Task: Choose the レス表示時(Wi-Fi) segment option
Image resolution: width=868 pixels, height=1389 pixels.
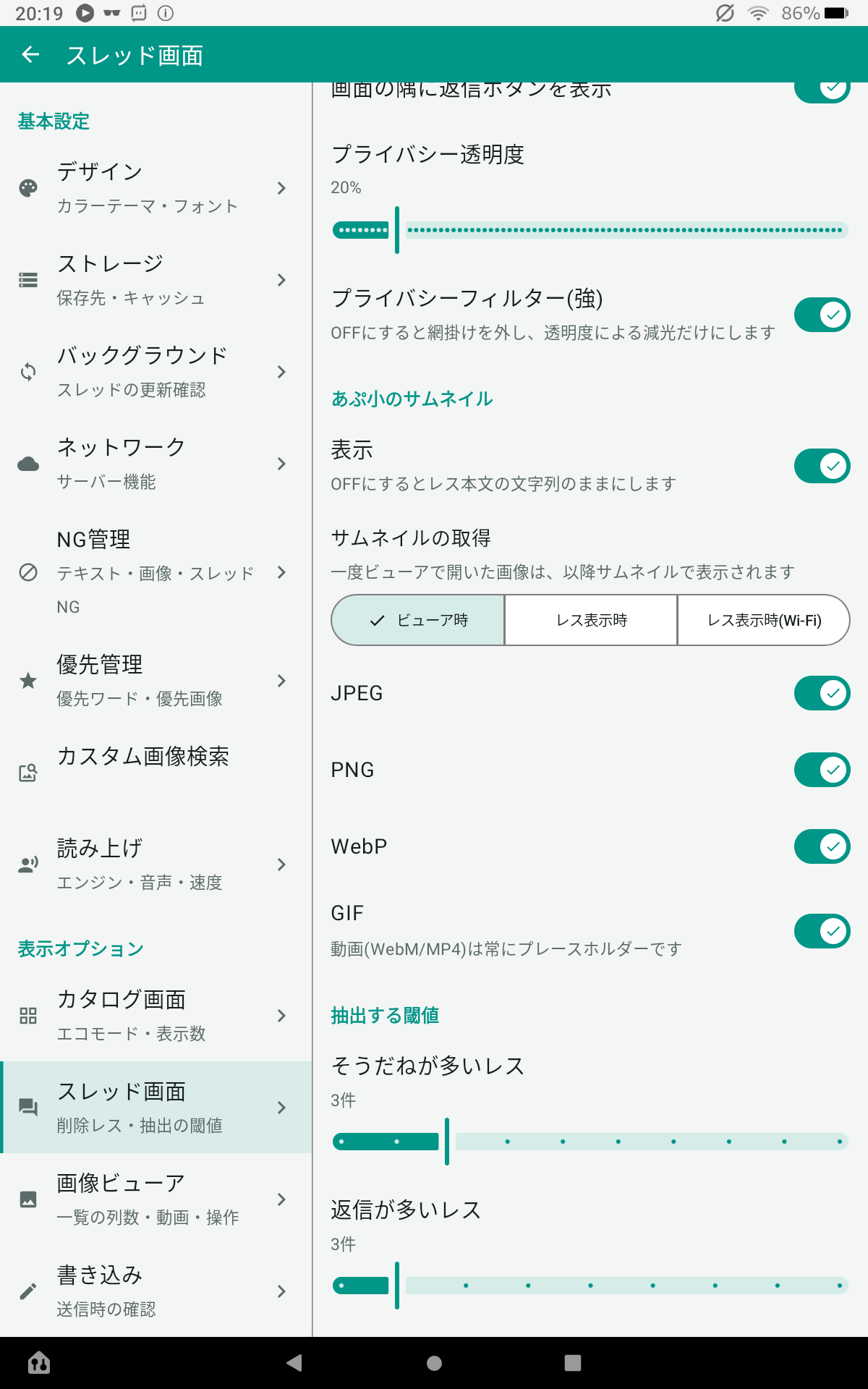Action: (x=764, y=620)
